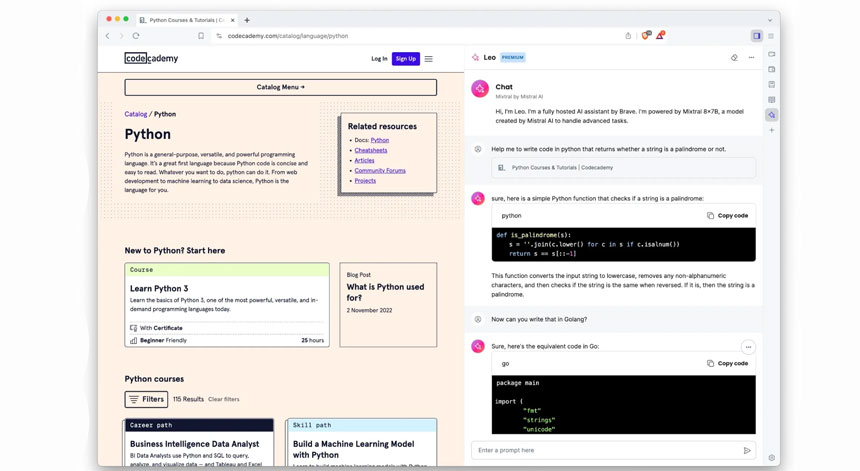The width and height of the screenshot is (860, 471).
Task: Clear the Leo conversation with the eraser icon
Action: [x=734, y=58]
